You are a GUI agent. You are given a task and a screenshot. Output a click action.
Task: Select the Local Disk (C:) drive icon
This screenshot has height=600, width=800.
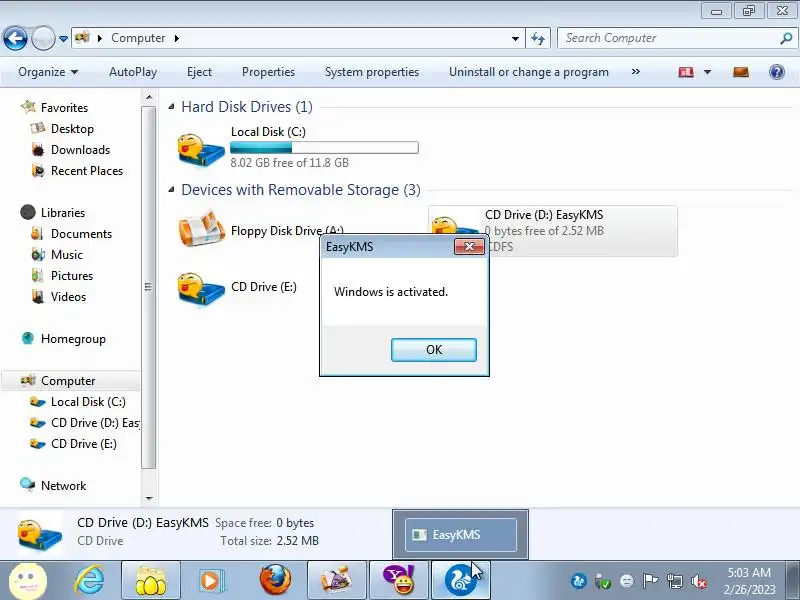click(x=201, y=148)
